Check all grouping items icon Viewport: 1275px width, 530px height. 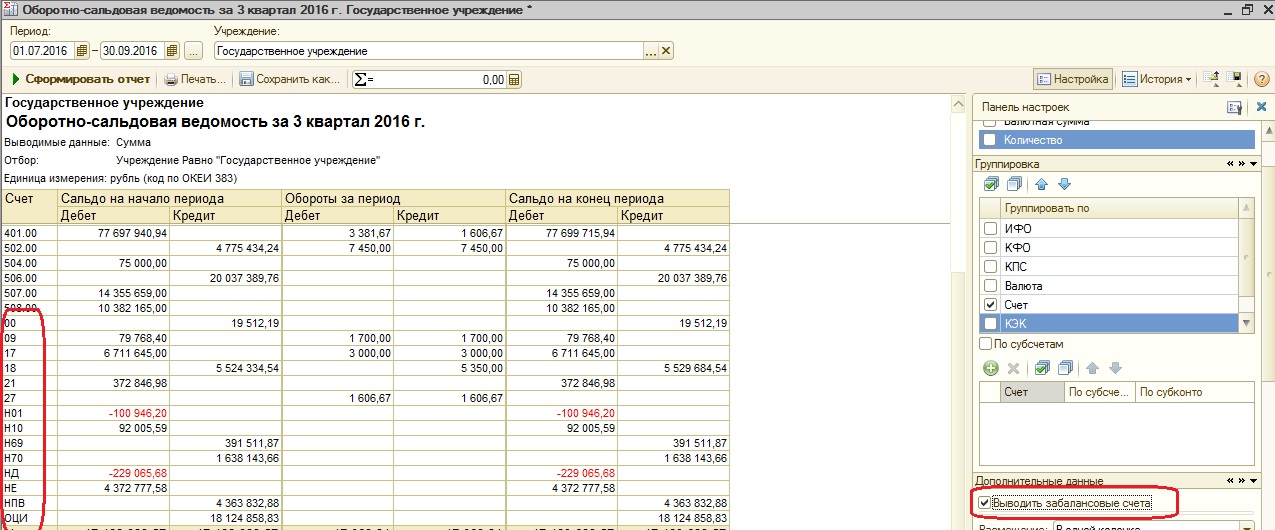pos(991,184)
